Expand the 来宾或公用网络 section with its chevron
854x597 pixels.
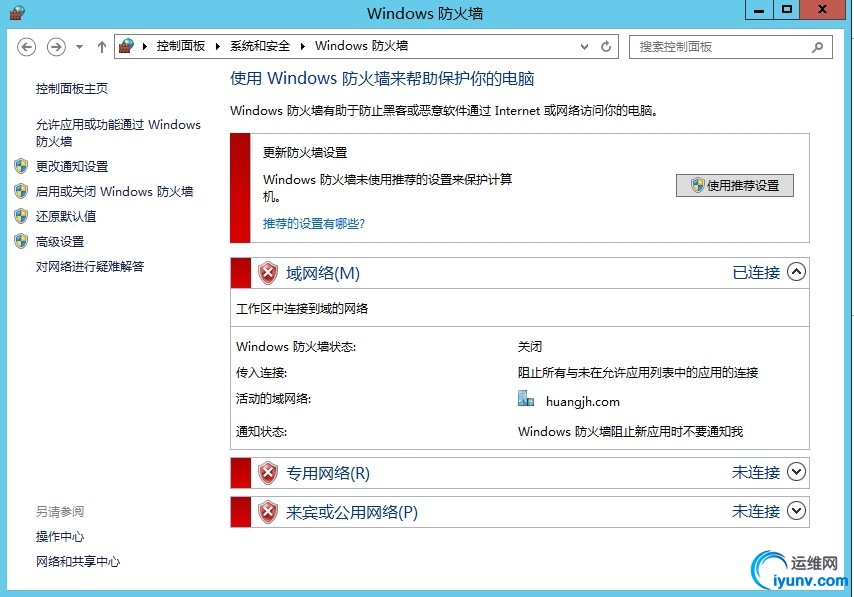coord(796,511)
